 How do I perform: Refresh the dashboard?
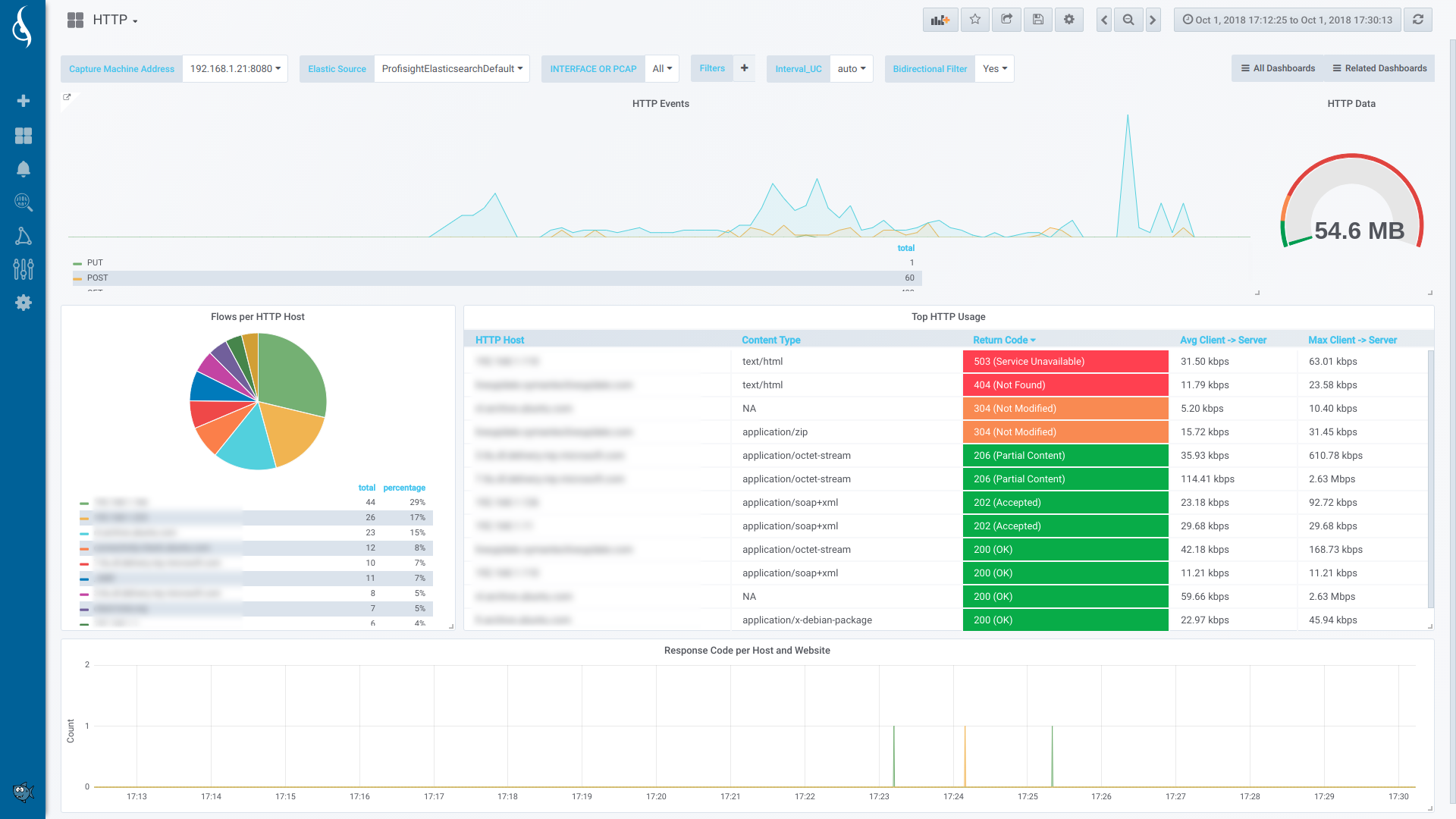click(1418, 20)
